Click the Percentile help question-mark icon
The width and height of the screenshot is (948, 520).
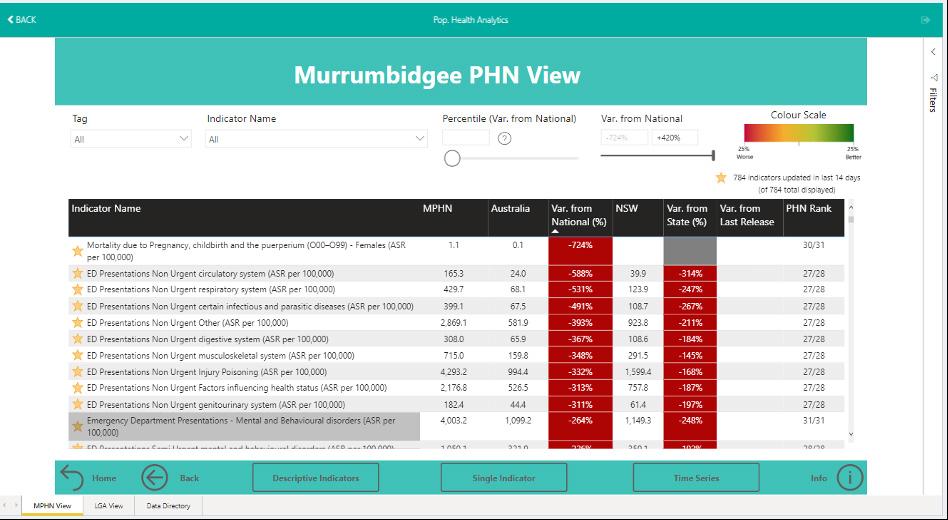pos(505,138)
